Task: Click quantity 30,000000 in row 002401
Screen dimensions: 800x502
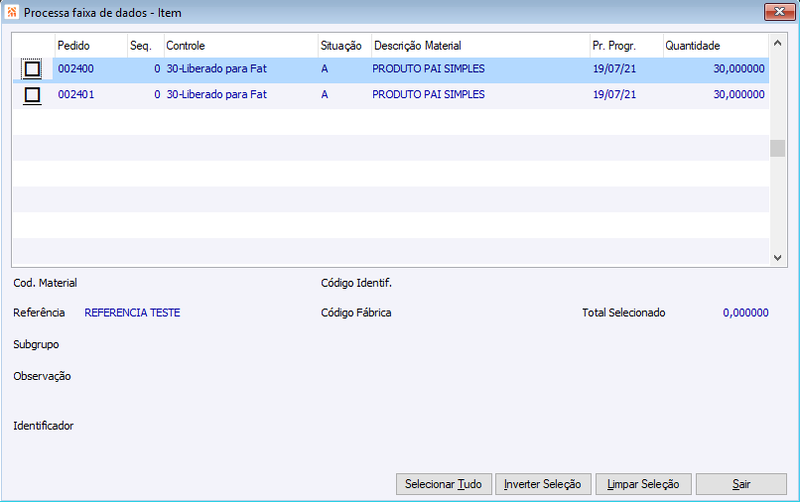Action: click(x=739, y=95)
